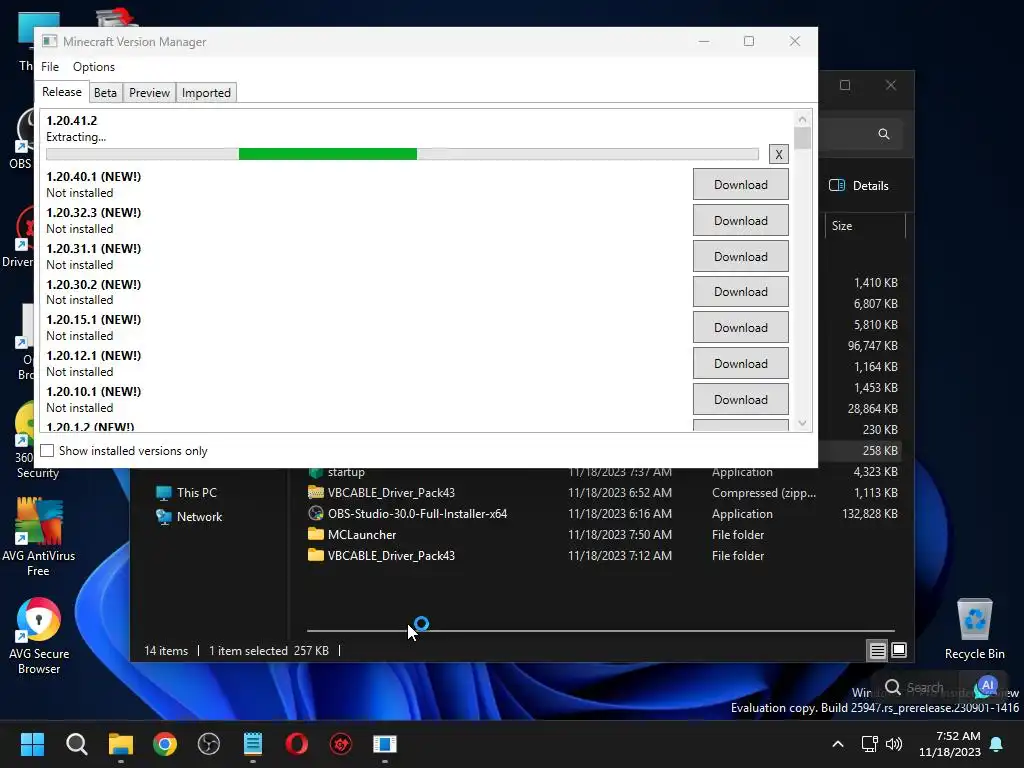The height and width of the screenshot is (768, 1024).
Task: Open AVG AntiVirus Free desktop shortcut
Action: 39,537
